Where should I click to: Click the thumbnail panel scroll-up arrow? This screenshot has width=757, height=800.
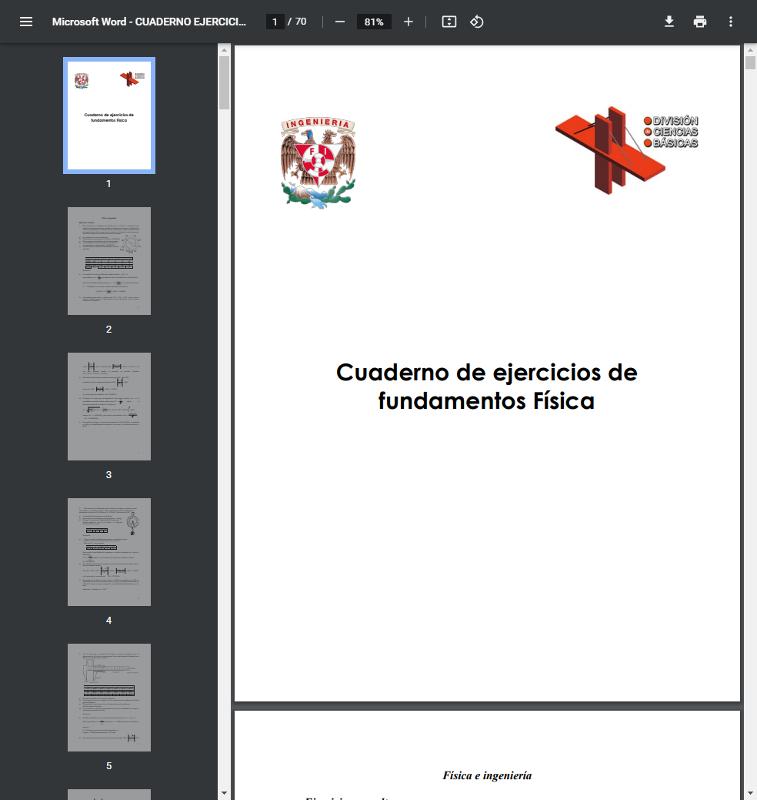(x=224, y=49)
